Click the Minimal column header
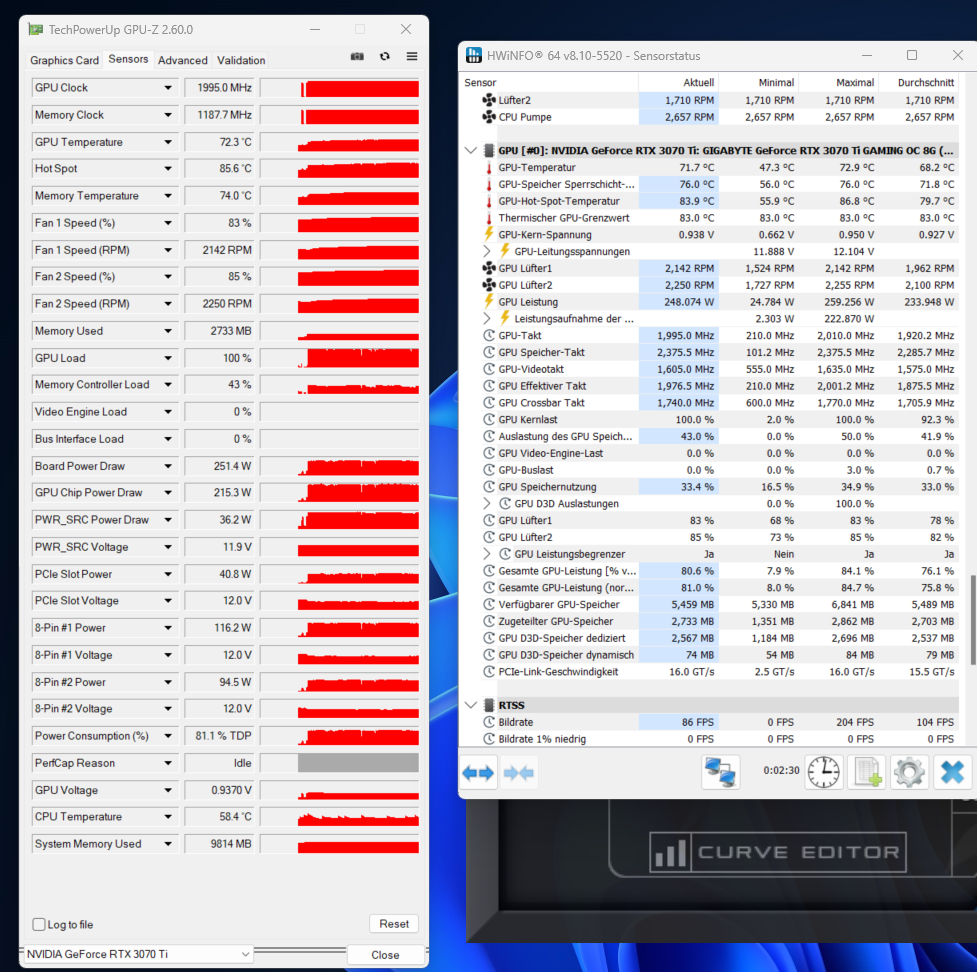This screenshot has width=977, height=972. 758,82
